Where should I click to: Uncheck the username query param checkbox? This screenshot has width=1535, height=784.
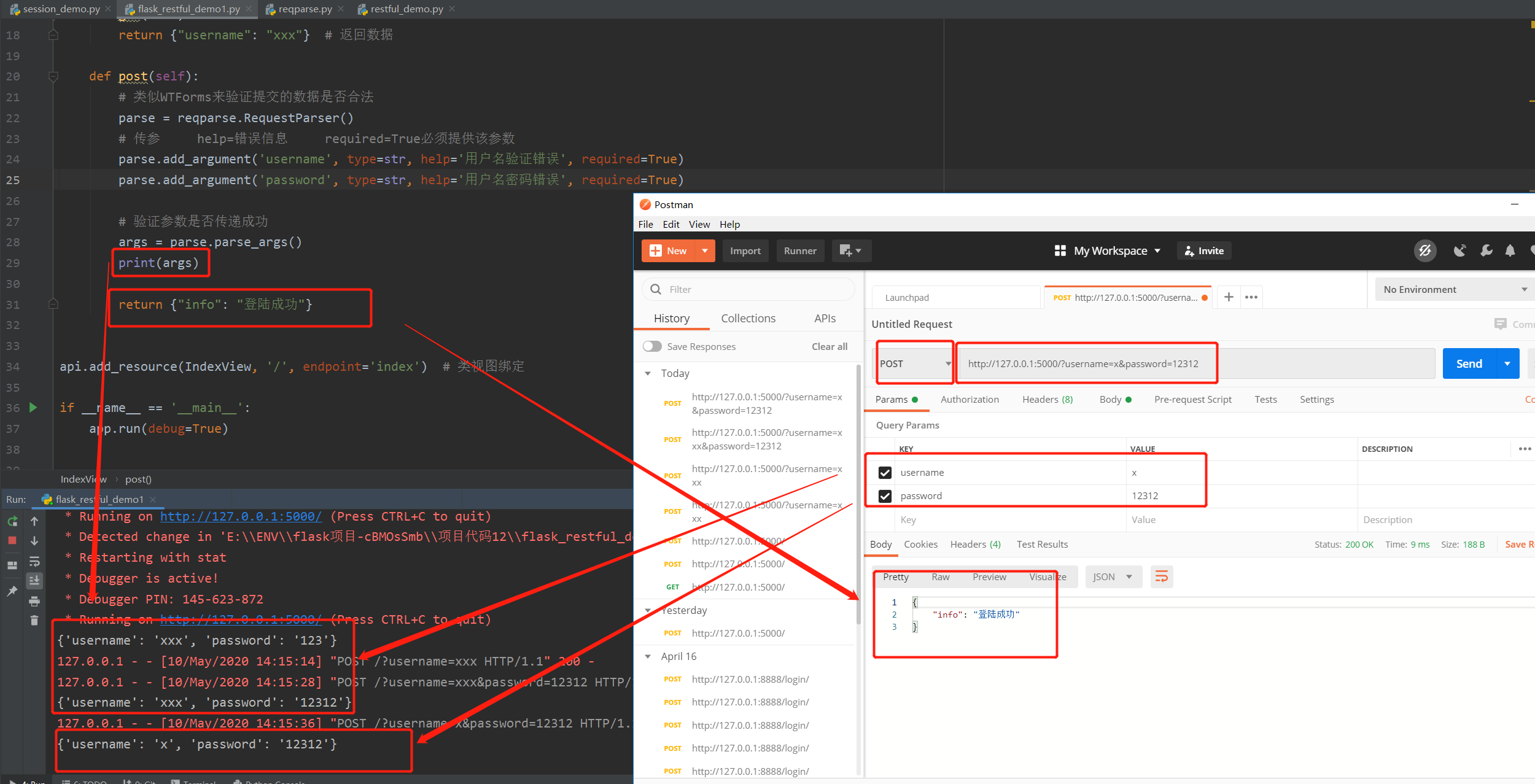click(x=885, y=472)
